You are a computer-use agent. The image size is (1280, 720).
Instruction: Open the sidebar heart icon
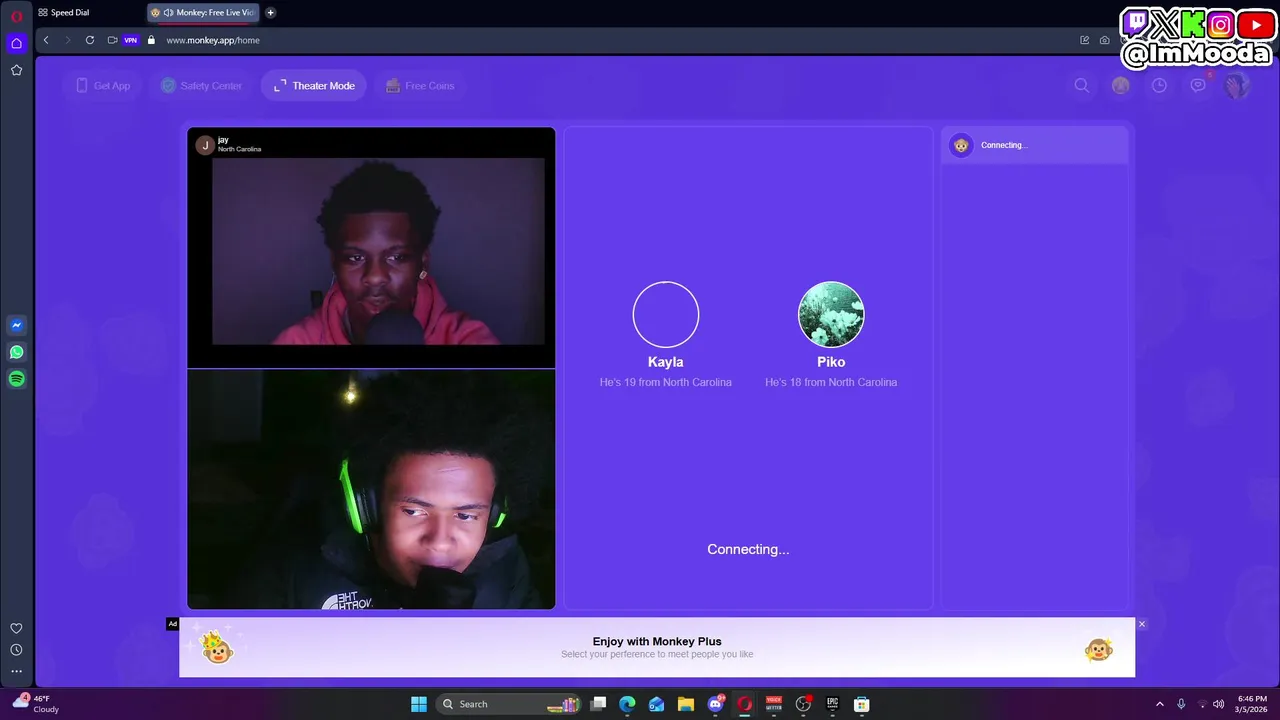pos(16,628)
